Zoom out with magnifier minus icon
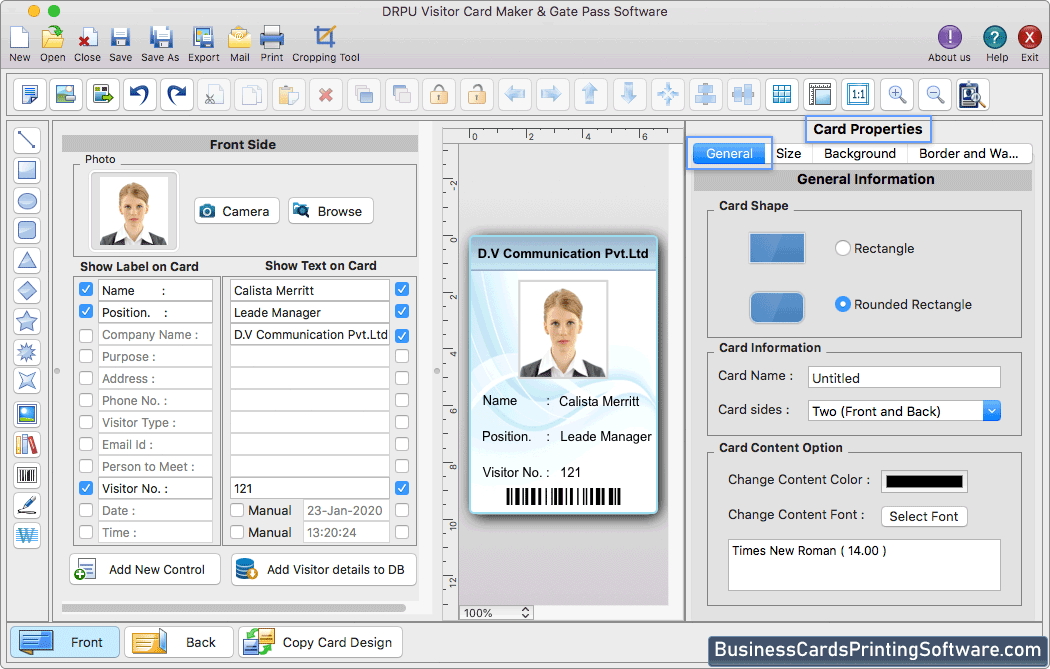 coord(935,94)
